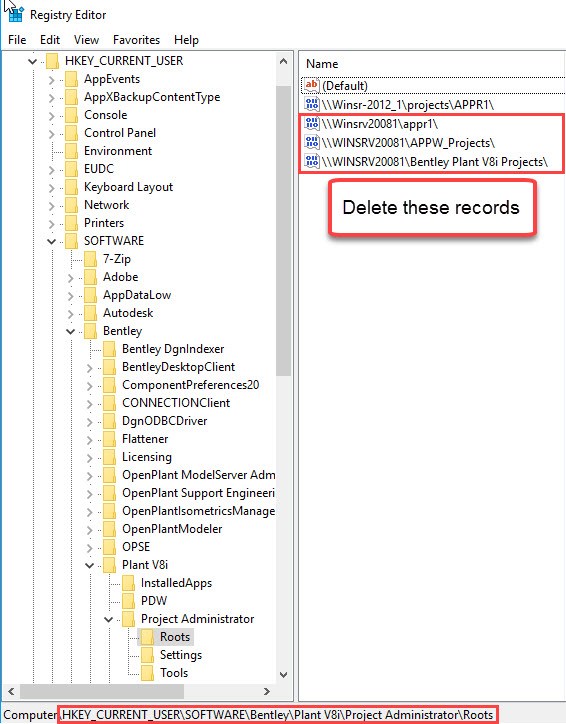Click binary icon for \\WINSRV20081\APPW_Projects\ value

point(312,143)
